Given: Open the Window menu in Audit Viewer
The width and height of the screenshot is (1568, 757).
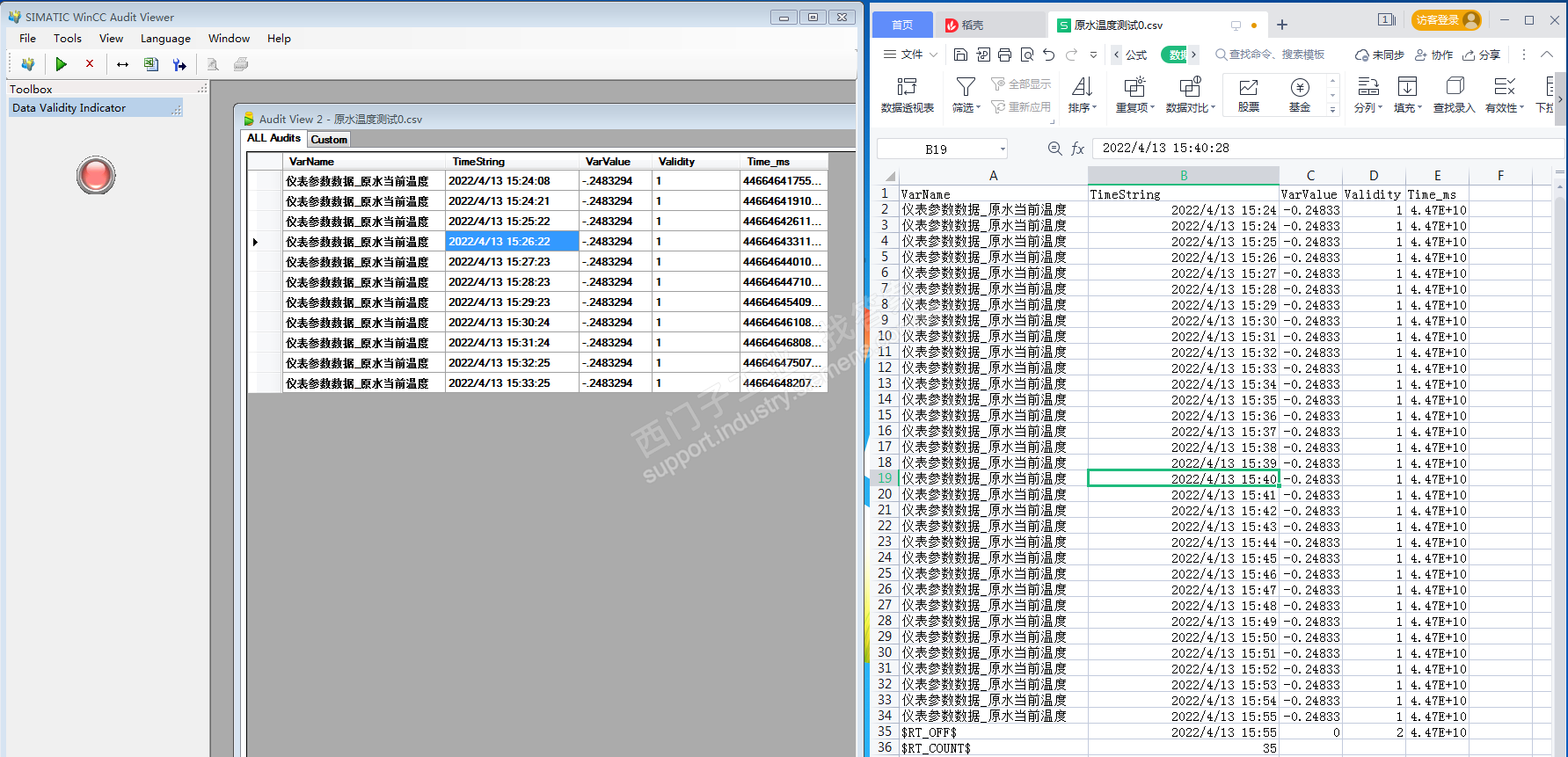Looking at the screenshot, I should point(230,39).
